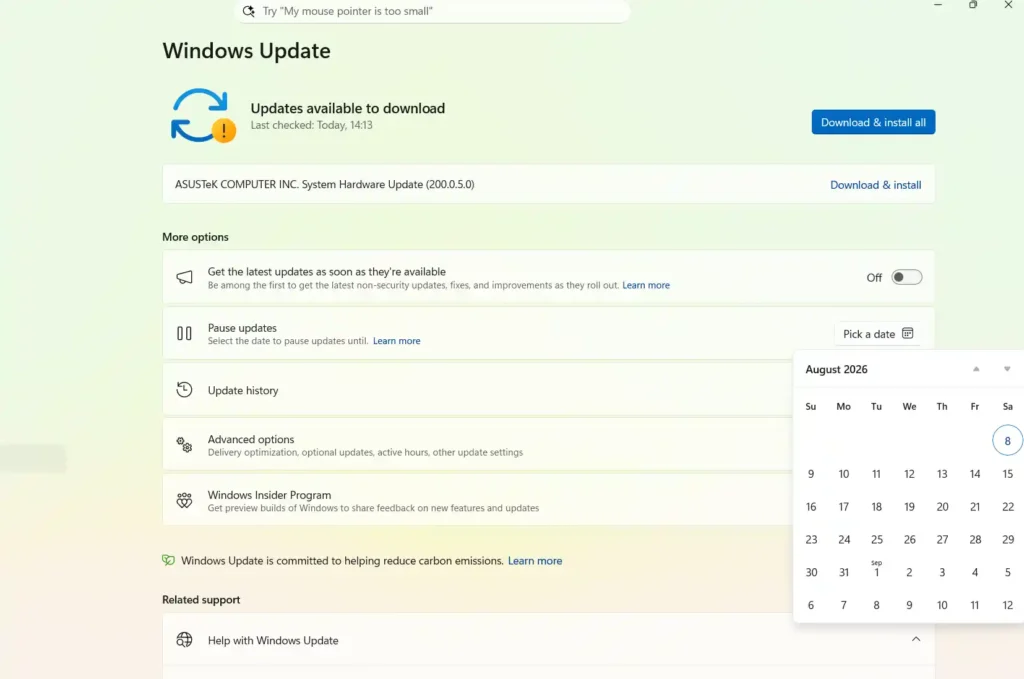Select August 21 in the calendar

pos(974,507)
